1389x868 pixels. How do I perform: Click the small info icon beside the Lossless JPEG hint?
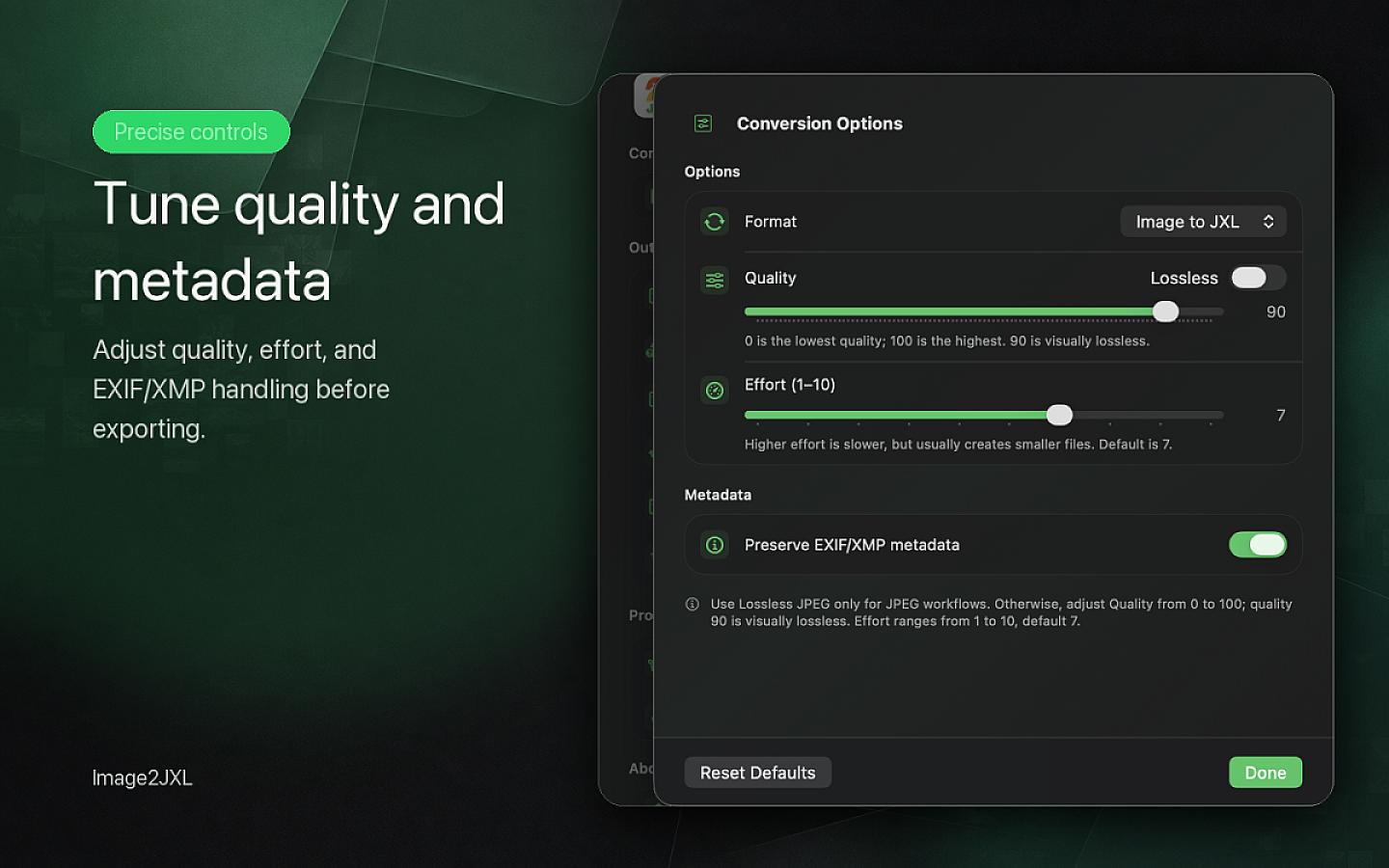pos(692,605)
